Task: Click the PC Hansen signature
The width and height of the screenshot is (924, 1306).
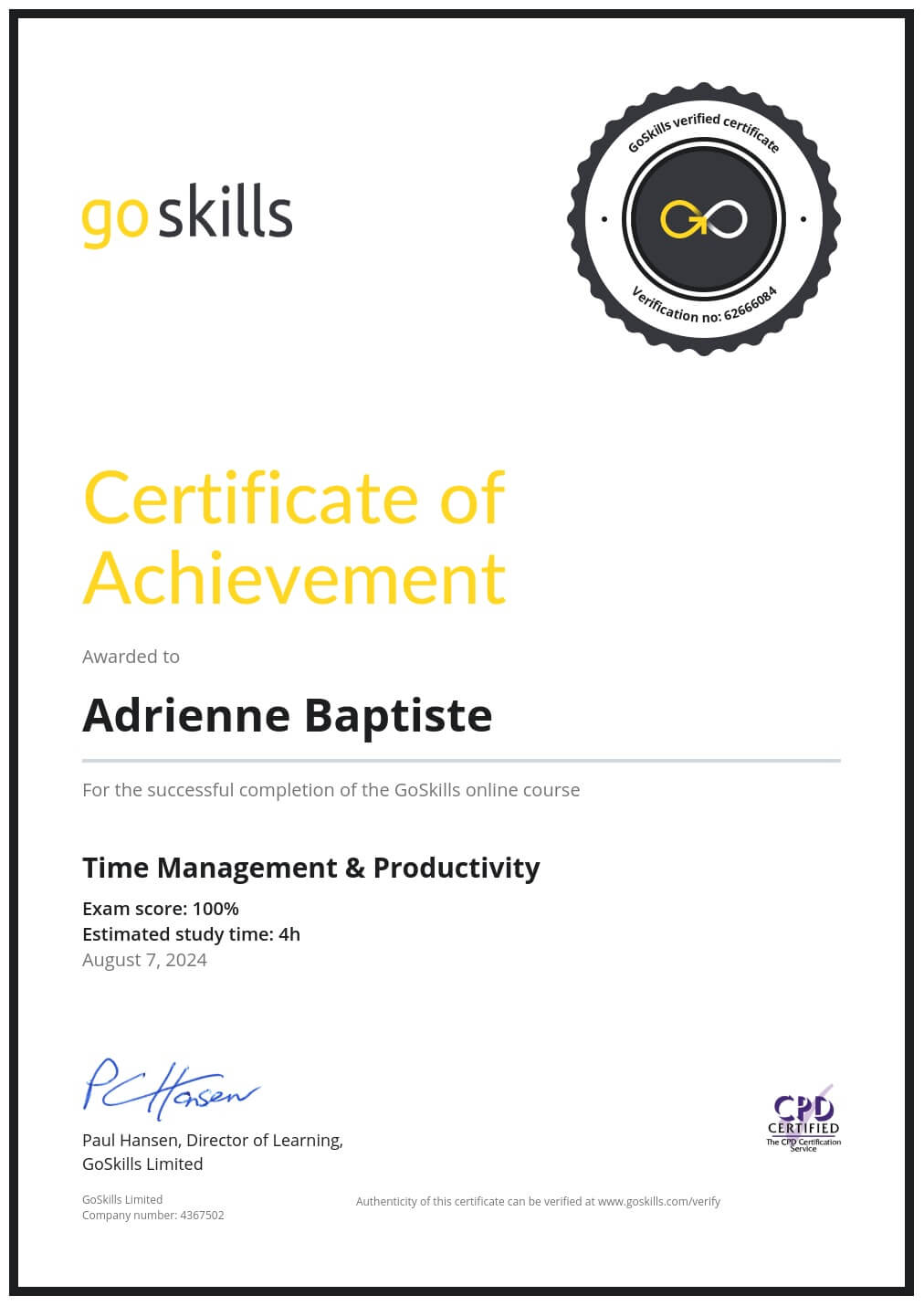Action: tap(172, 1090)
